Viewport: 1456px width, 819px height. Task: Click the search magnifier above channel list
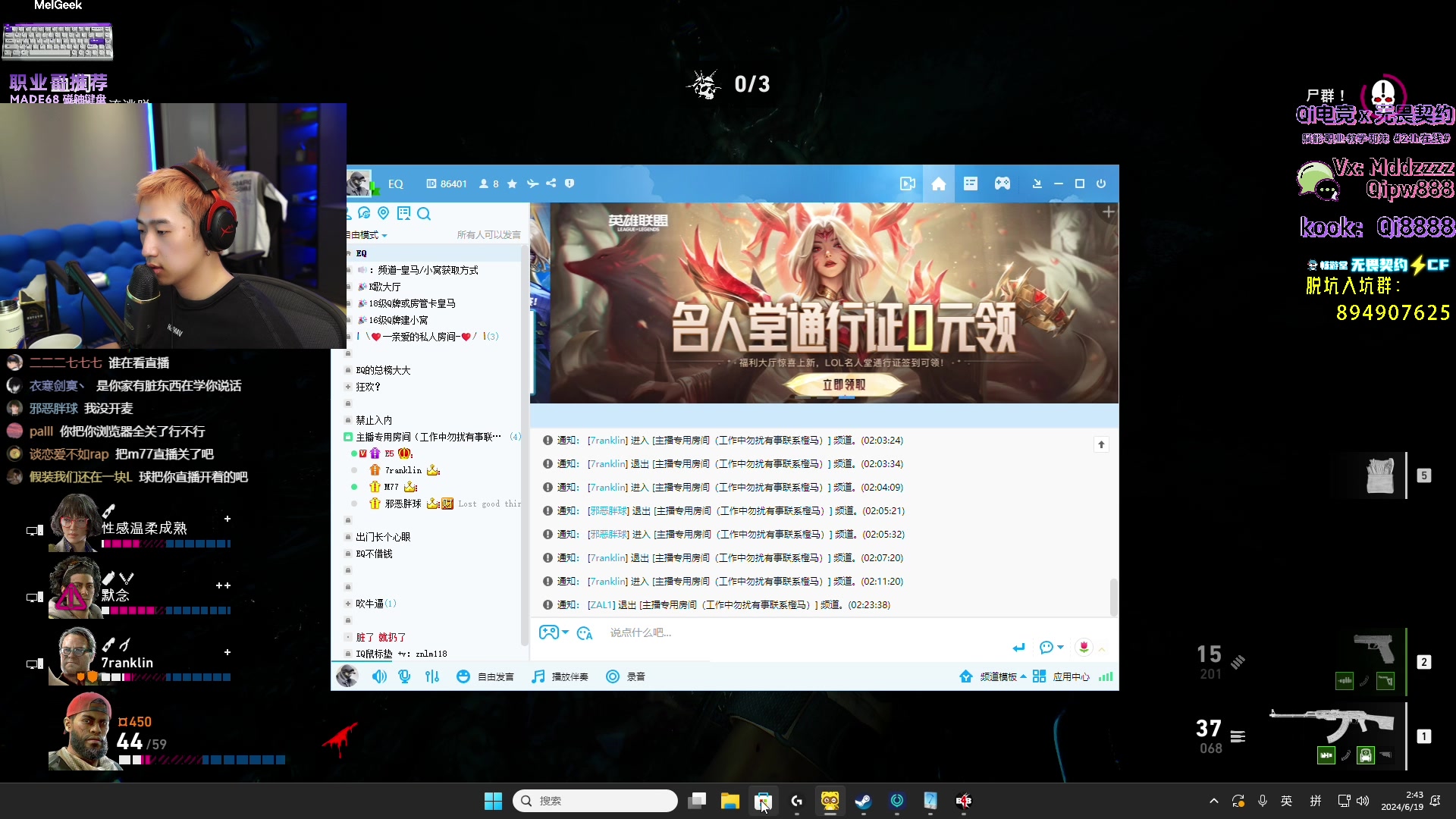(424, 213)
